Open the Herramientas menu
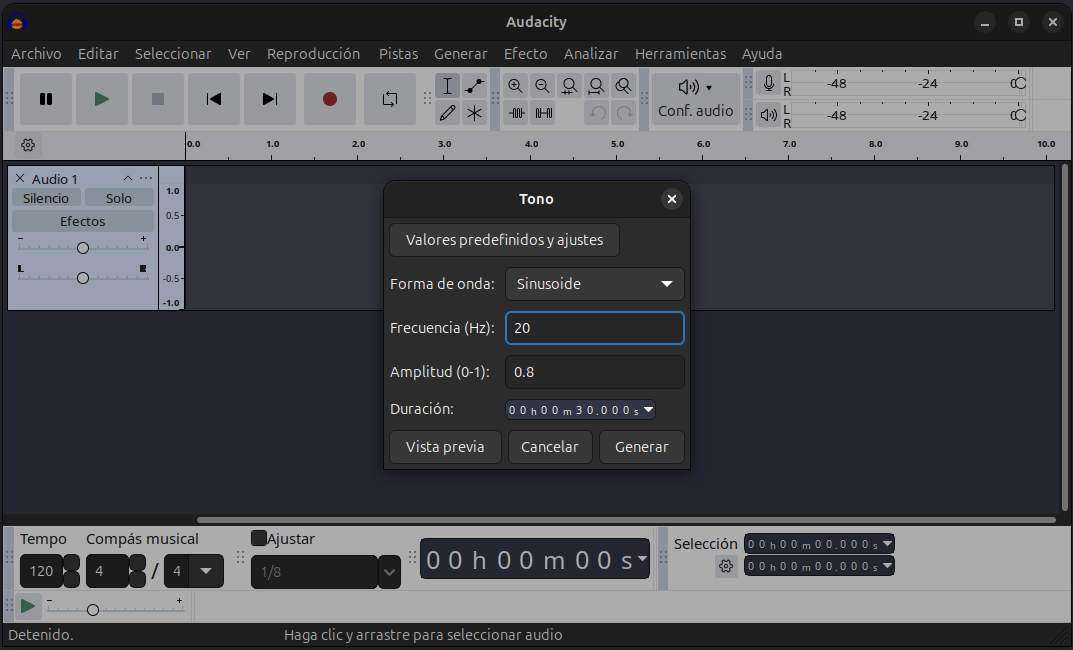 680,54
